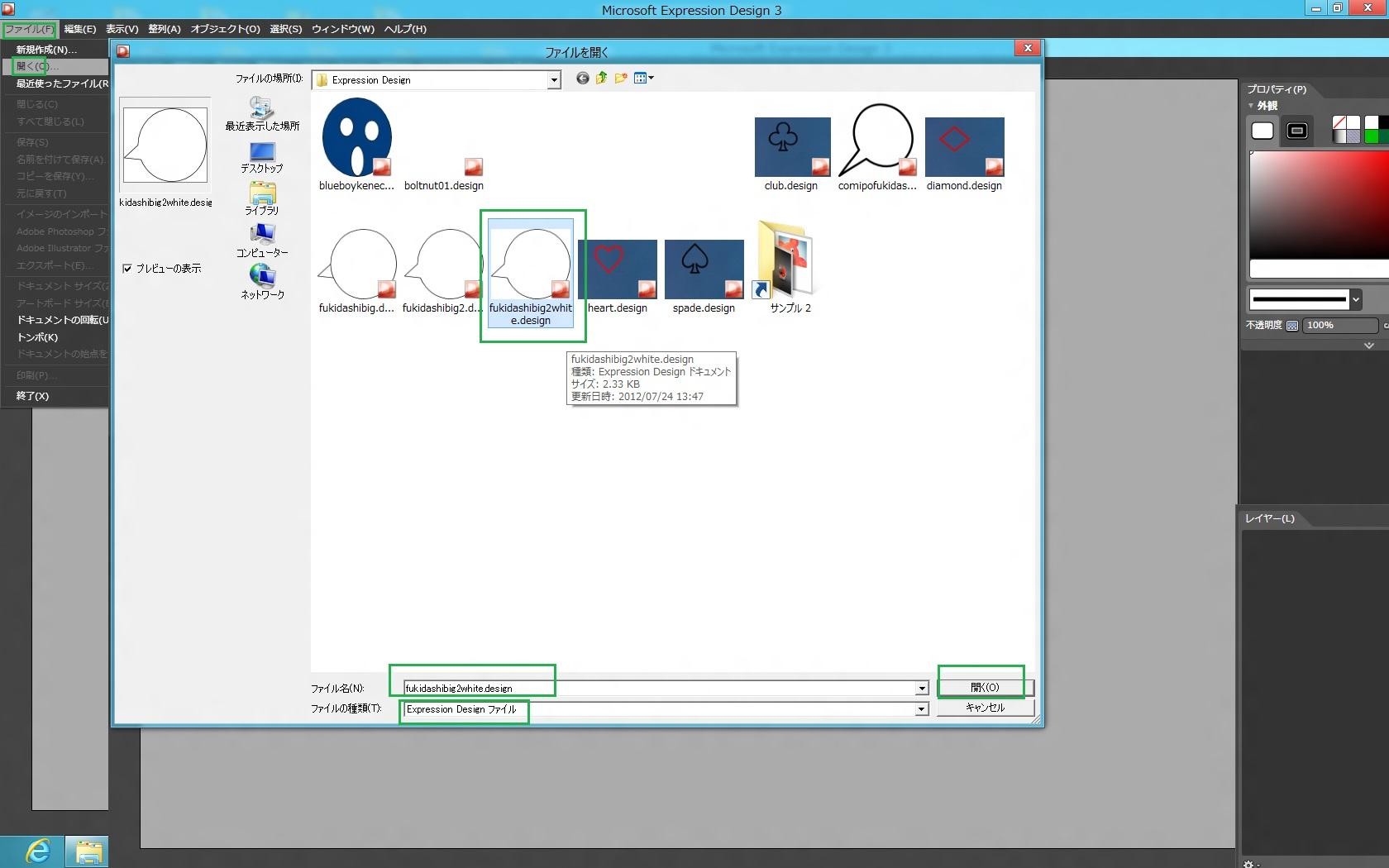Switch to the プロパティ(P) panel tab

click(1277, 89)
